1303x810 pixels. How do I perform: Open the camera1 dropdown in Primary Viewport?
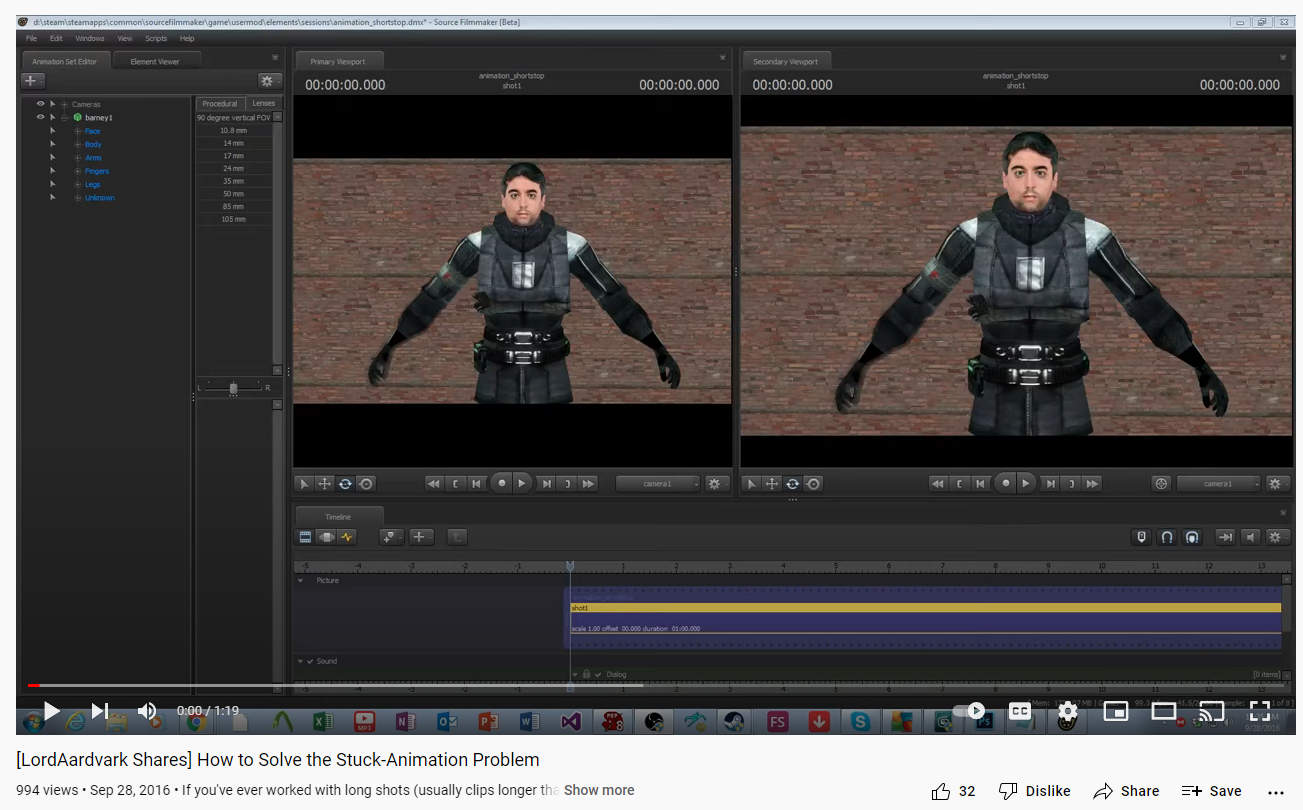(x=657, y=484)
